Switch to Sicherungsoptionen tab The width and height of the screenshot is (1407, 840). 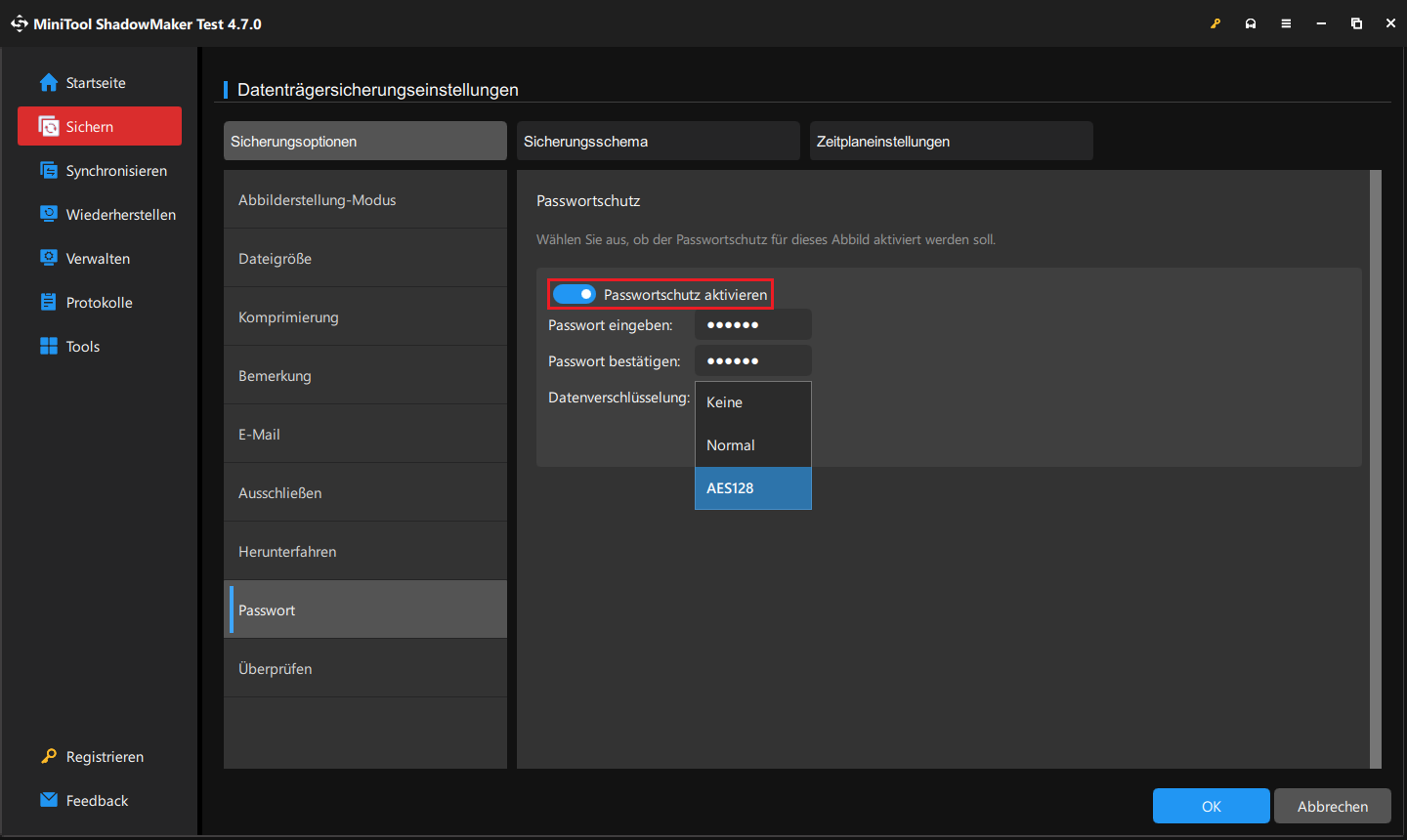[x=365, y=141]
